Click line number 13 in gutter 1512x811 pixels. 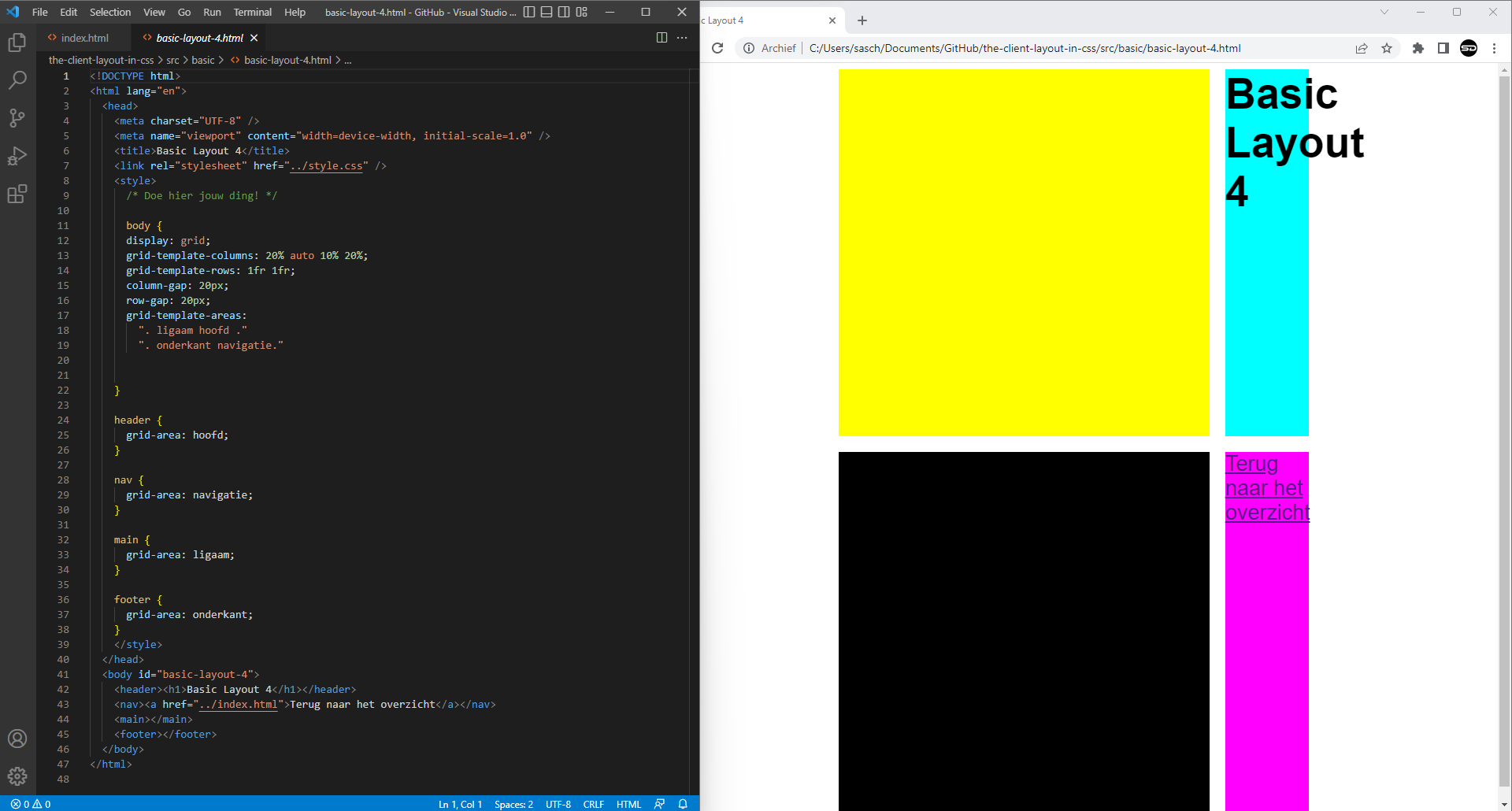click(x=63, y=256)
